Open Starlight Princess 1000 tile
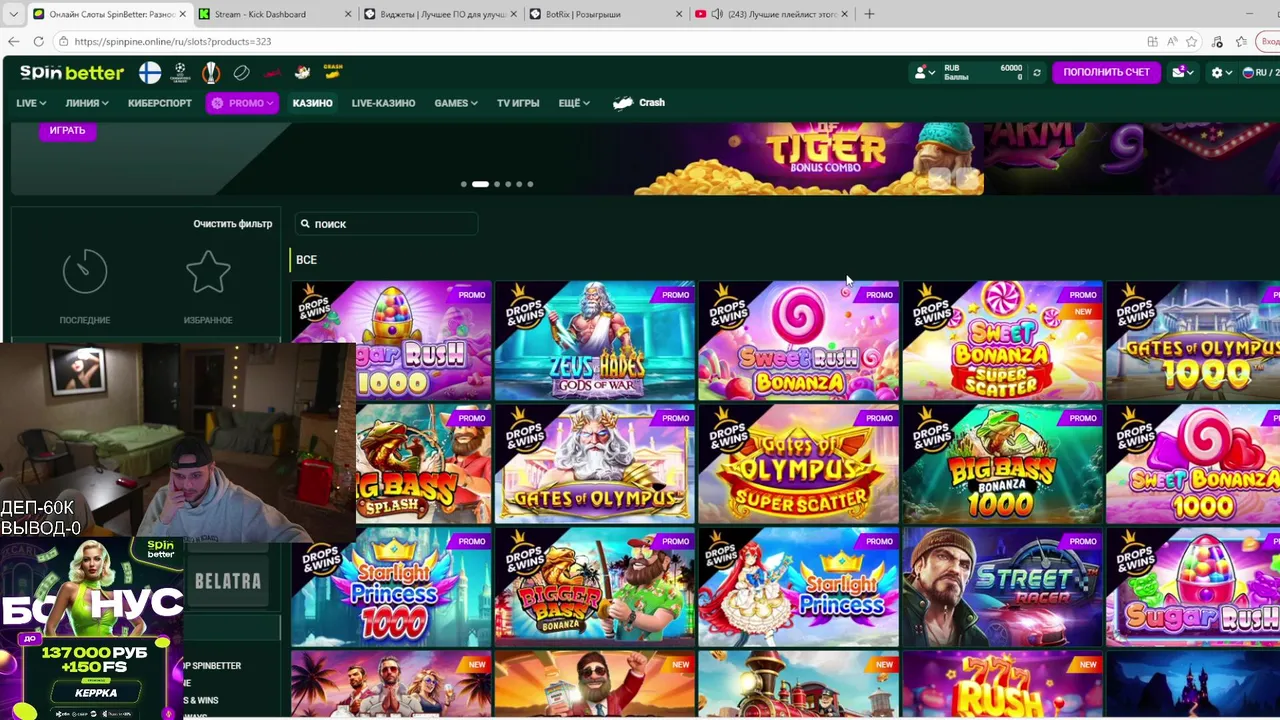 coord(391,588)
